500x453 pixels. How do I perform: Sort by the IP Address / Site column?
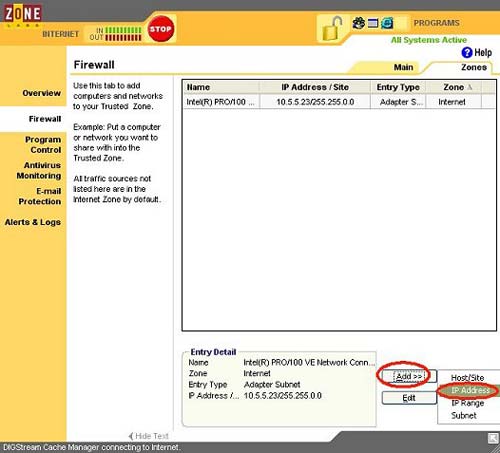(315, 87)
